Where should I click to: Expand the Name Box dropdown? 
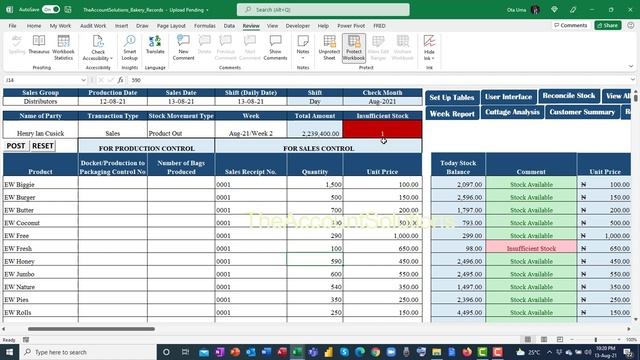[83, 80]
